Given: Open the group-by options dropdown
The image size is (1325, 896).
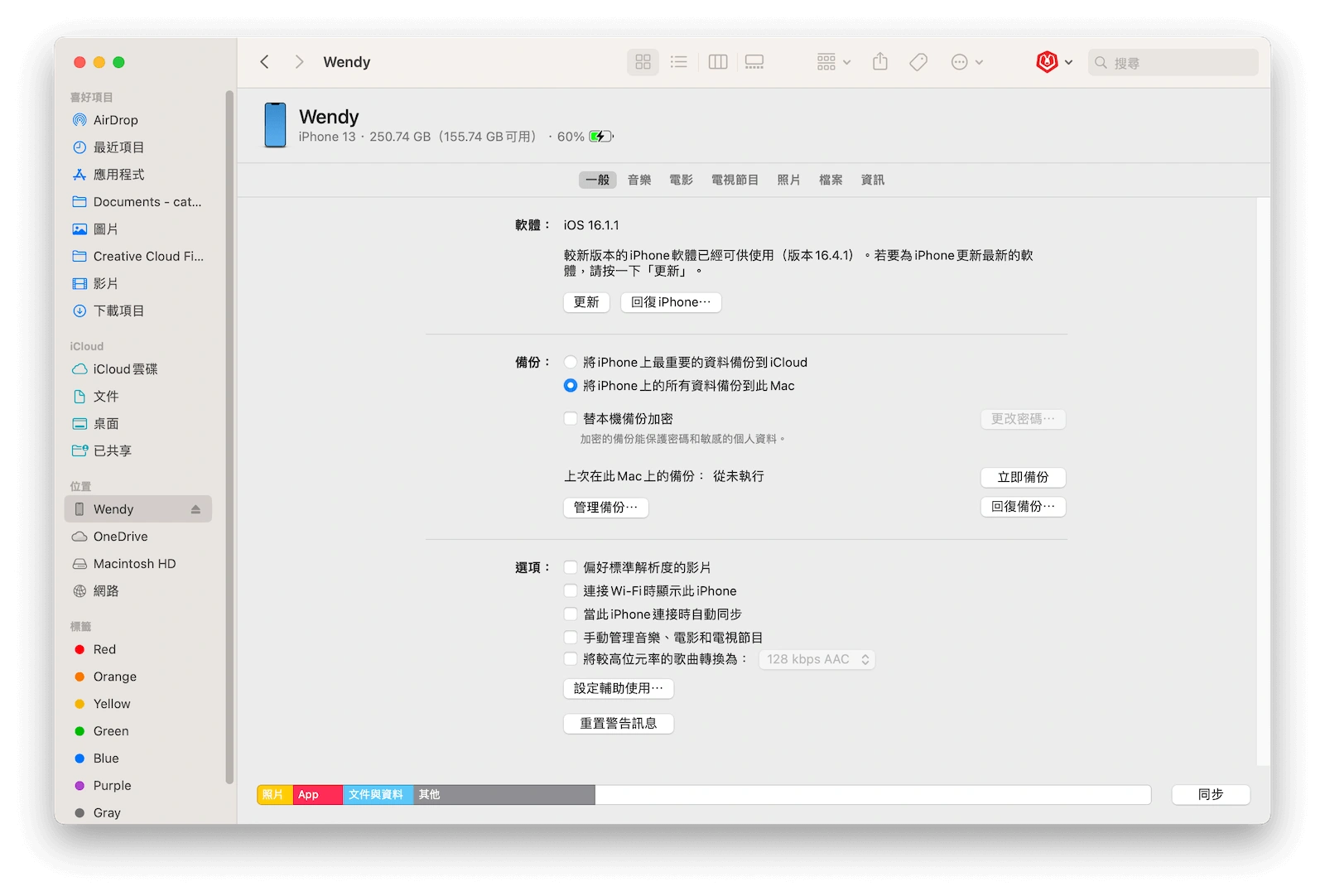Looking at the screenshot, I should click(834, 62).
